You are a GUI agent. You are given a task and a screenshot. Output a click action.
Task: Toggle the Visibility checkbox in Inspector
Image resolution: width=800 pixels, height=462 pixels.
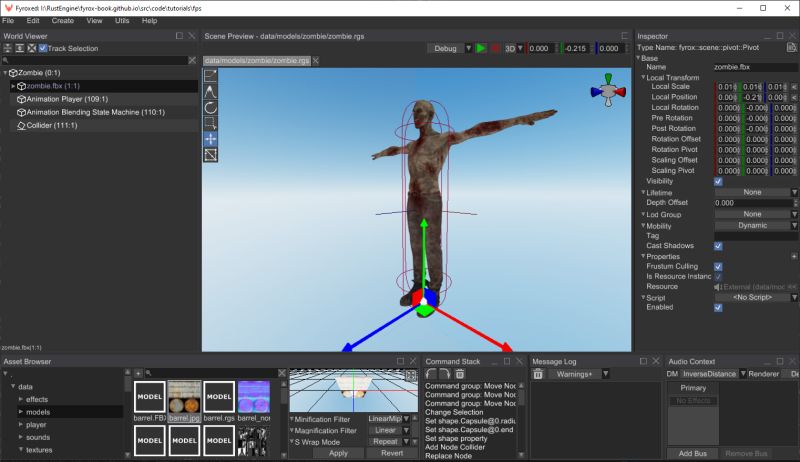tap(718, 182)
